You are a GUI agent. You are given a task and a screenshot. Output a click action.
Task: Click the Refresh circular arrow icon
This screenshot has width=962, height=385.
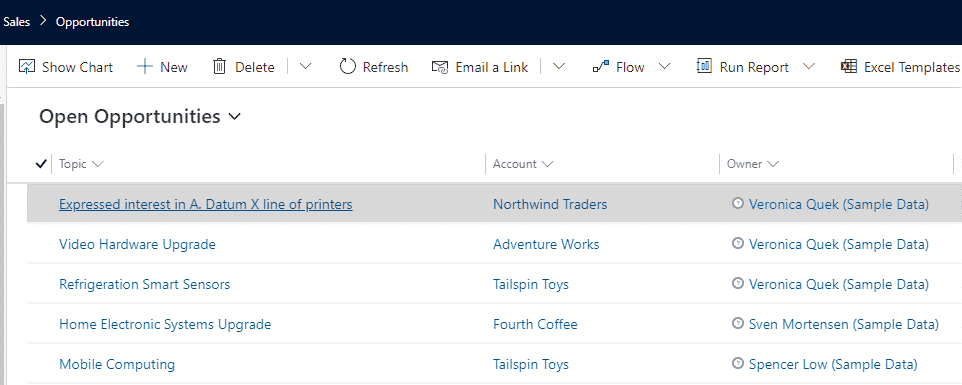coord(348,66)
